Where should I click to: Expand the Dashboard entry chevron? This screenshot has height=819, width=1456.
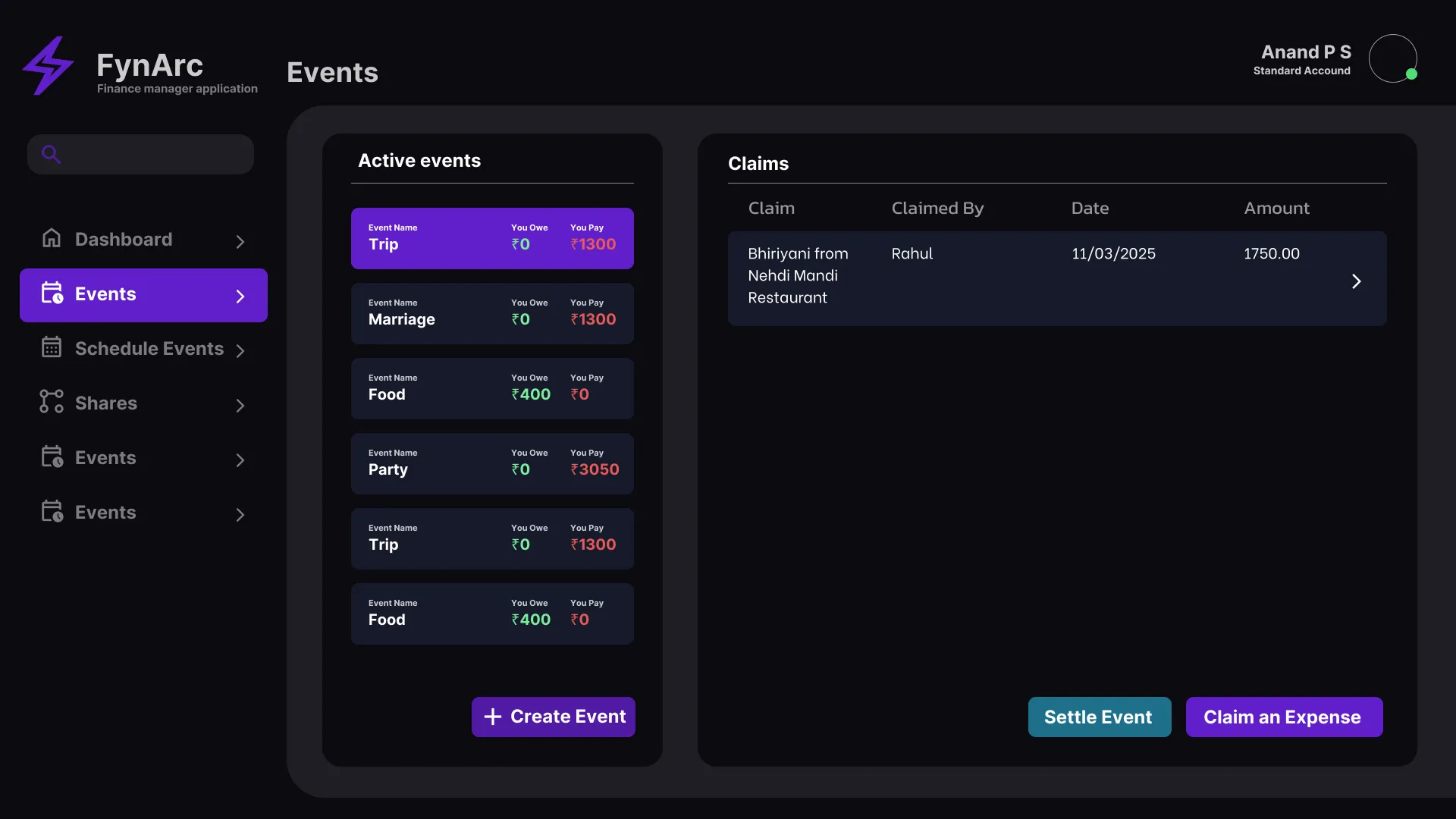[240, 241]
